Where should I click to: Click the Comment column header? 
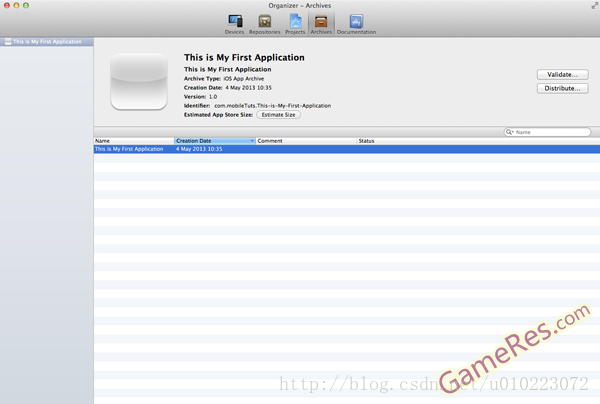[306, 141]
